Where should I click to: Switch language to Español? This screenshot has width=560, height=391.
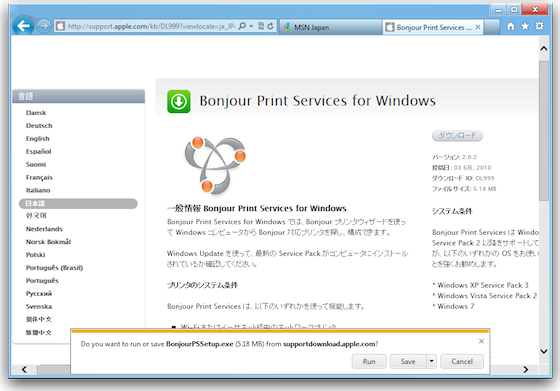pyautogui.click(x=39, y=151)
